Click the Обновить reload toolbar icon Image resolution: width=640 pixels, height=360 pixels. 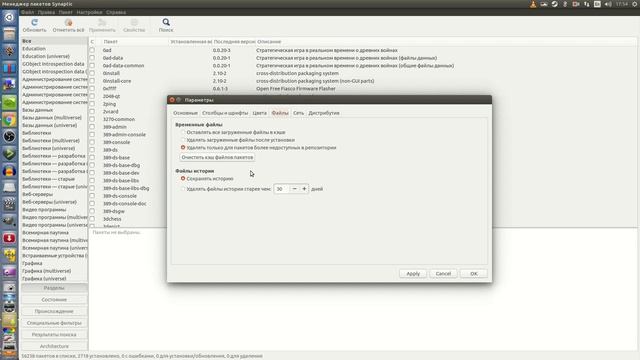(34, 22)
